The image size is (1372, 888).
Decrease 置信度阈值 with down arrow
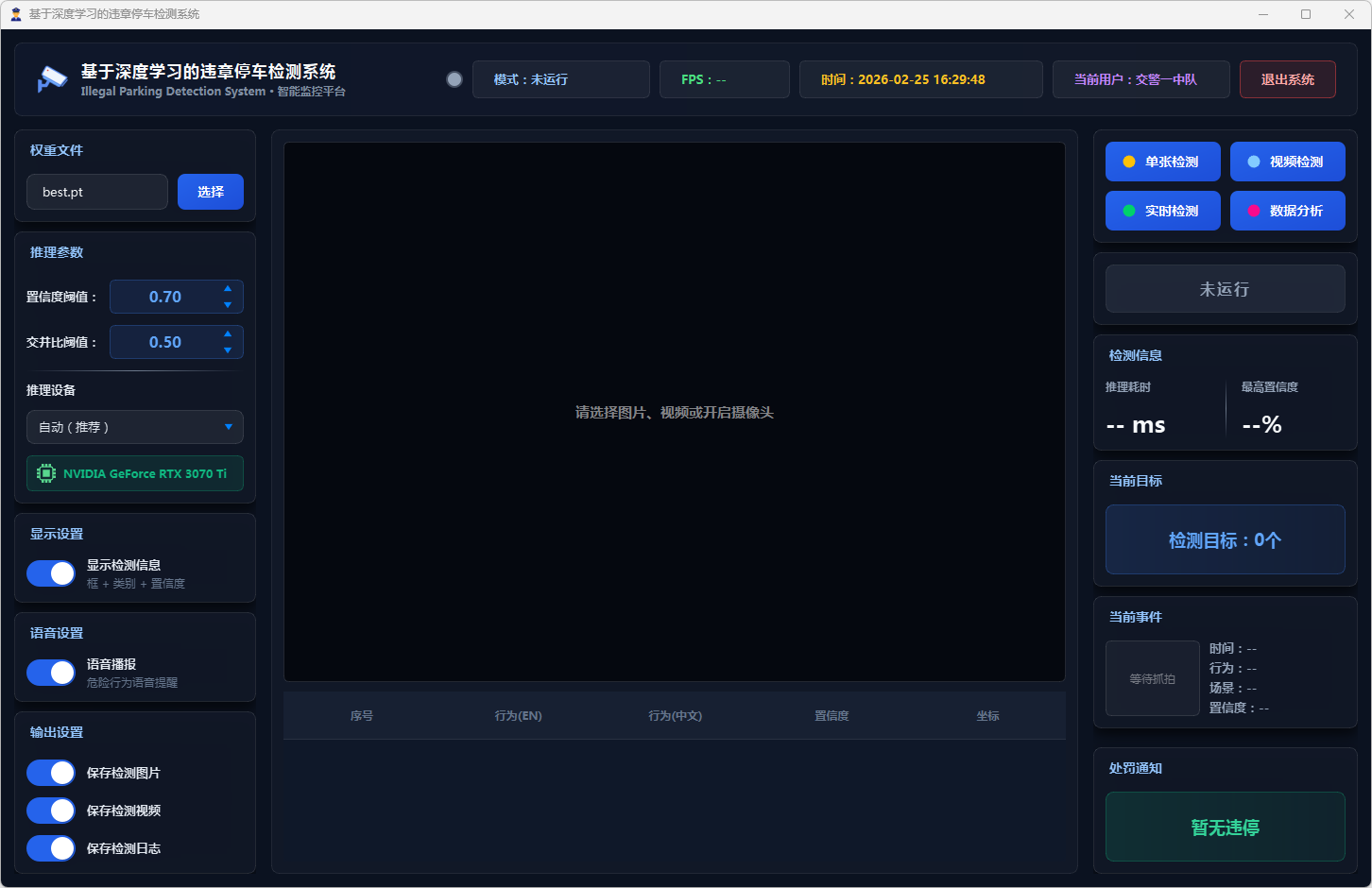228,304
